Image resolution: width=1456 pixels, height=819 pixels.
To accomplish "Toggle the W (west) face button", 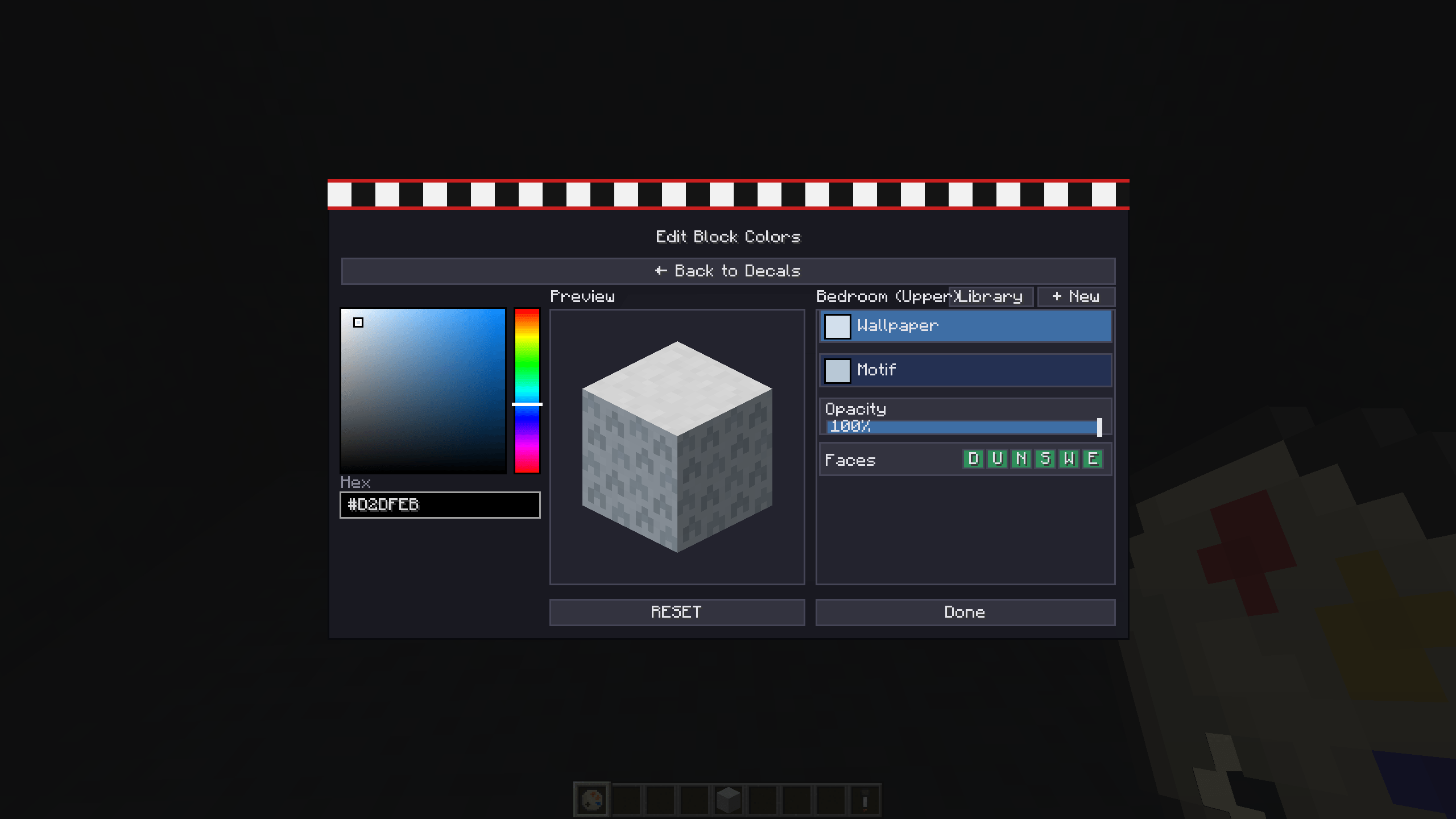I will [1069, 459].
